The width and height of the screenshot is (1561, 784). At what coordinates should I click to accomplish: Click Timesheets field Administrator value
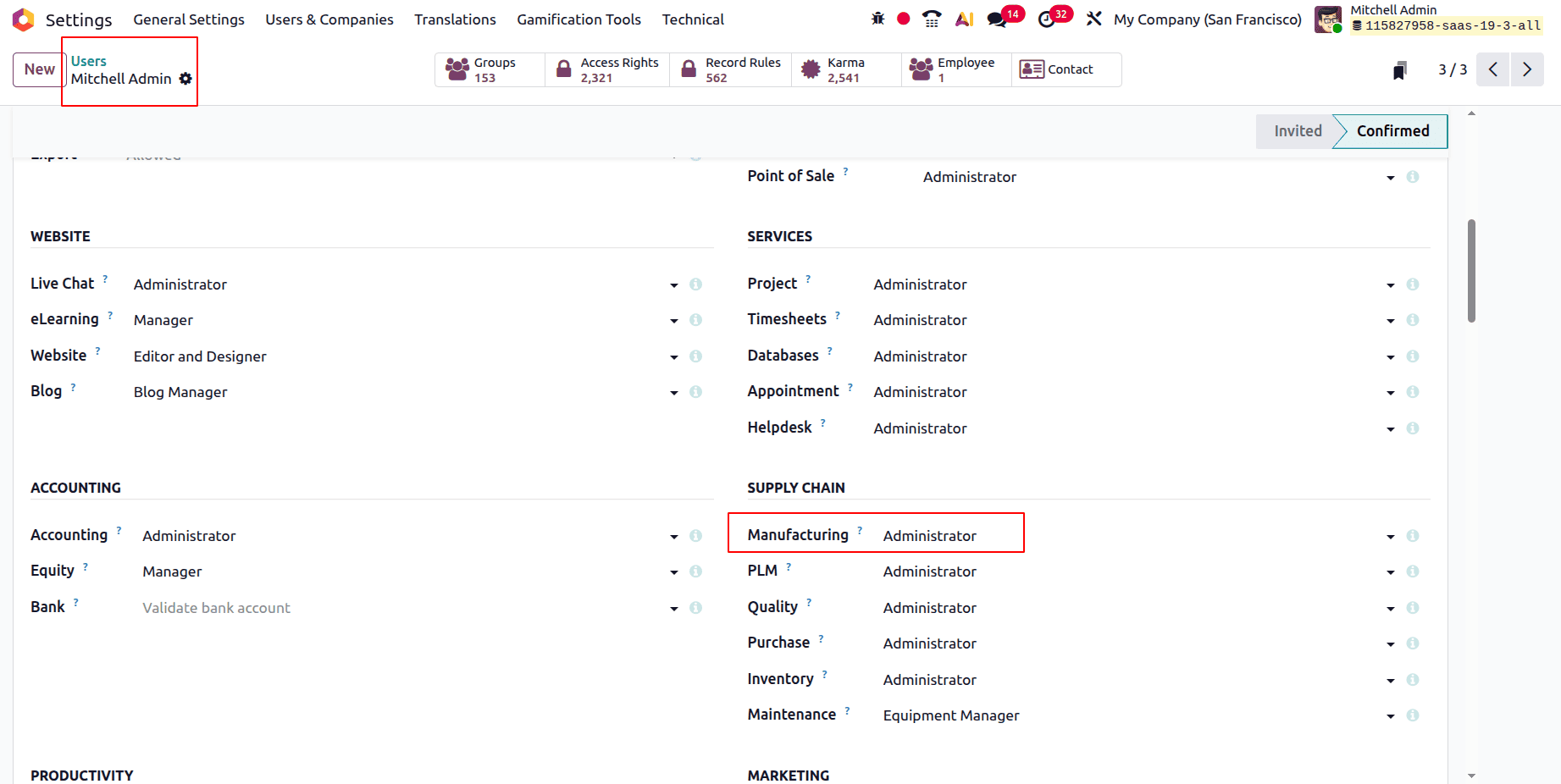(921, 320)
